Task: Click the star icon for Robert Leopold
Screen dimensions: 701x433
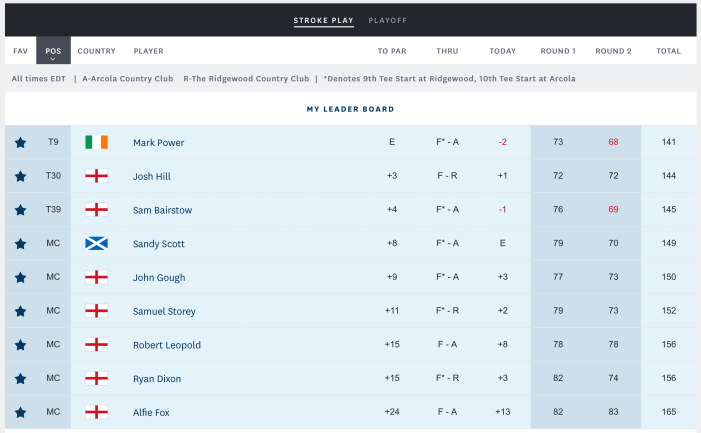Action: tap(20, 345)
